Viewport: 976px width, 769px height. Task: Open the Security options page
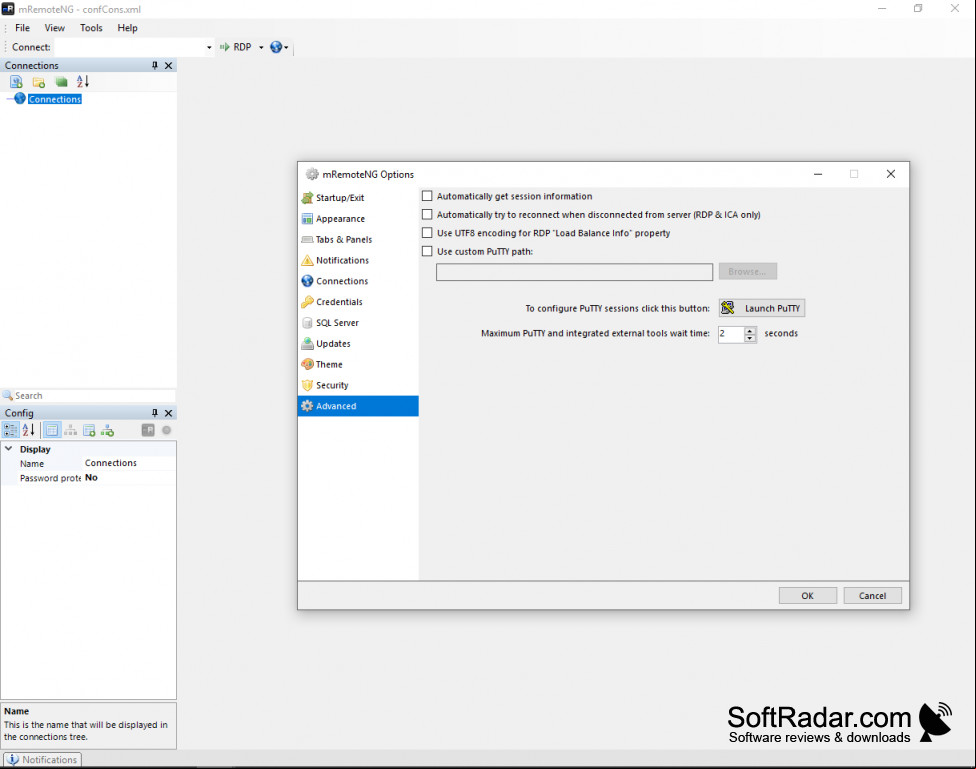[332, 385]
